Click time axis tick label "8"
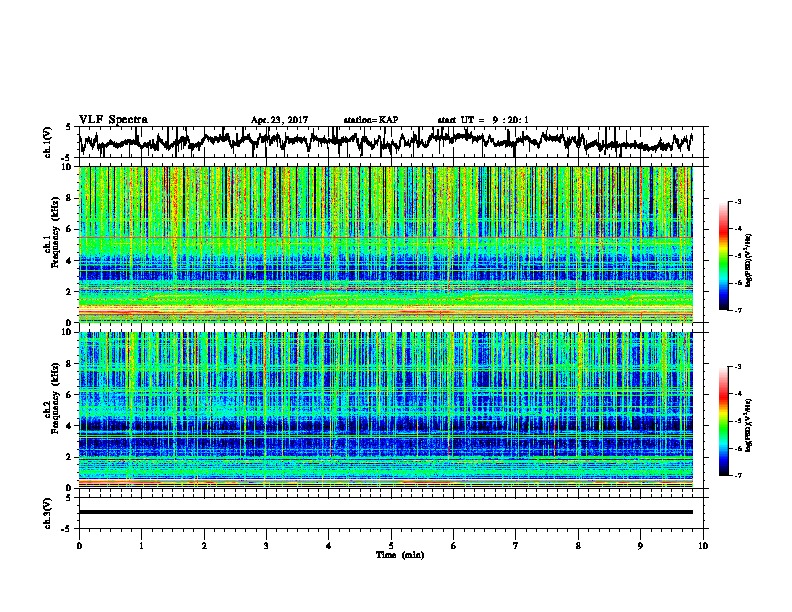Viewport: 792px width, 612px height. click(x=578, y=546)
